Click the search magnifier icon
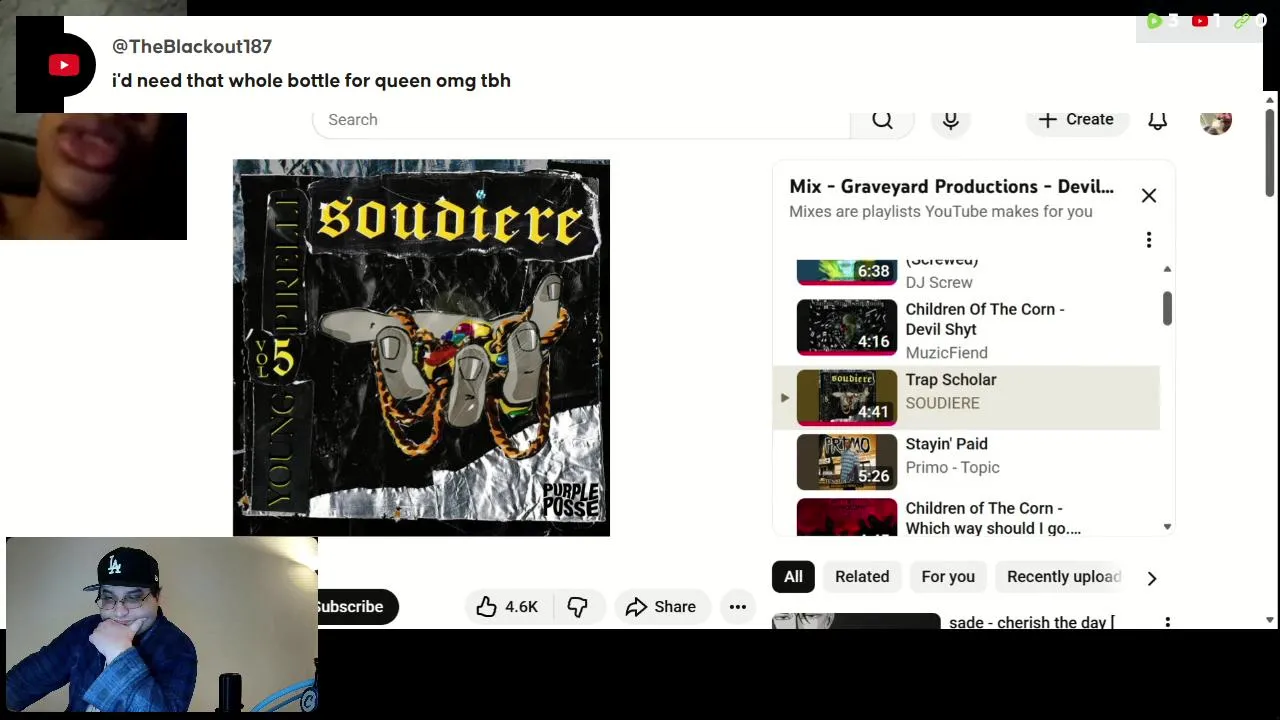 pos(882,120)
